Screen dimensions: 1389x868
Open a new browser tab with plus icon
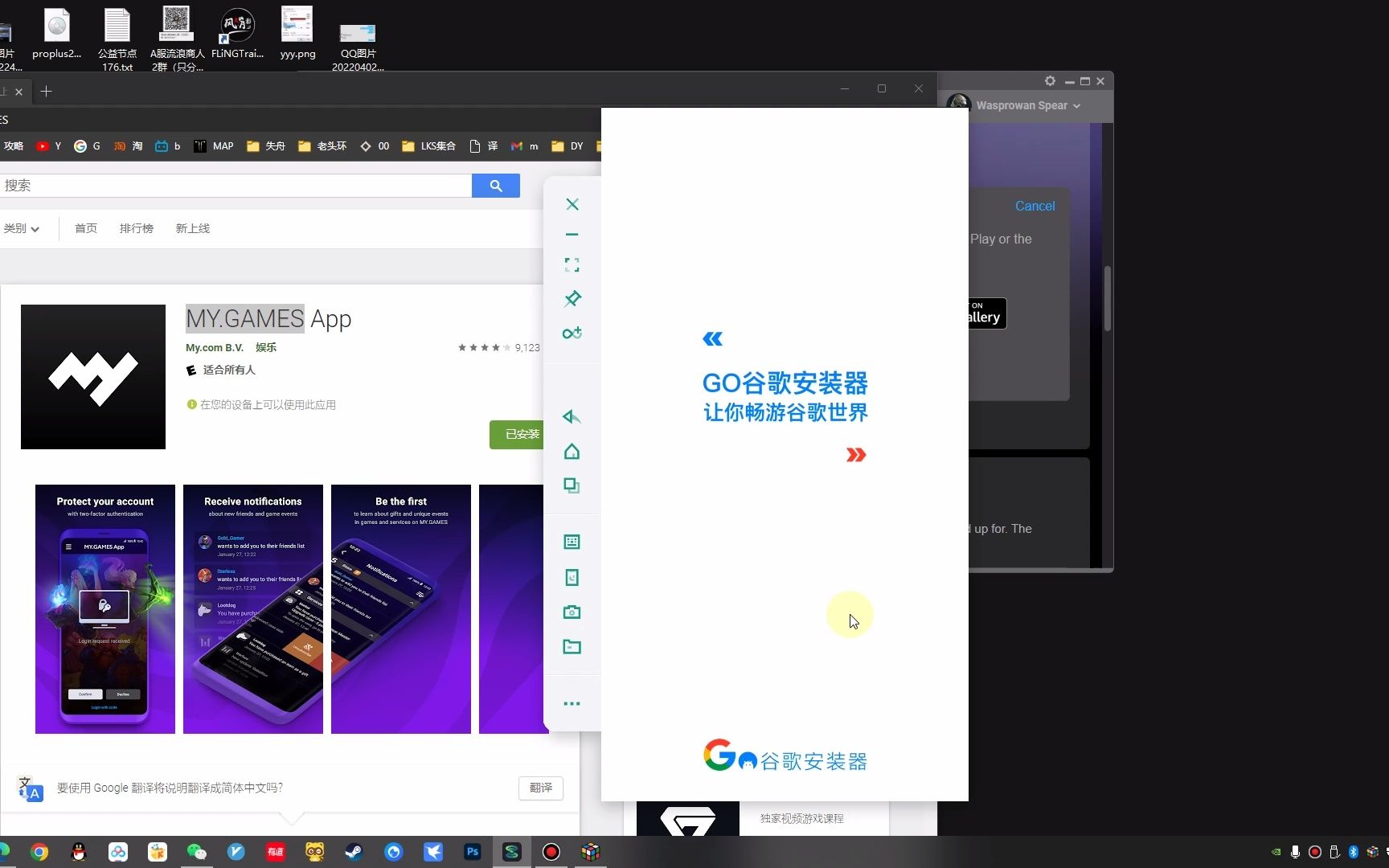coord(46,92)
